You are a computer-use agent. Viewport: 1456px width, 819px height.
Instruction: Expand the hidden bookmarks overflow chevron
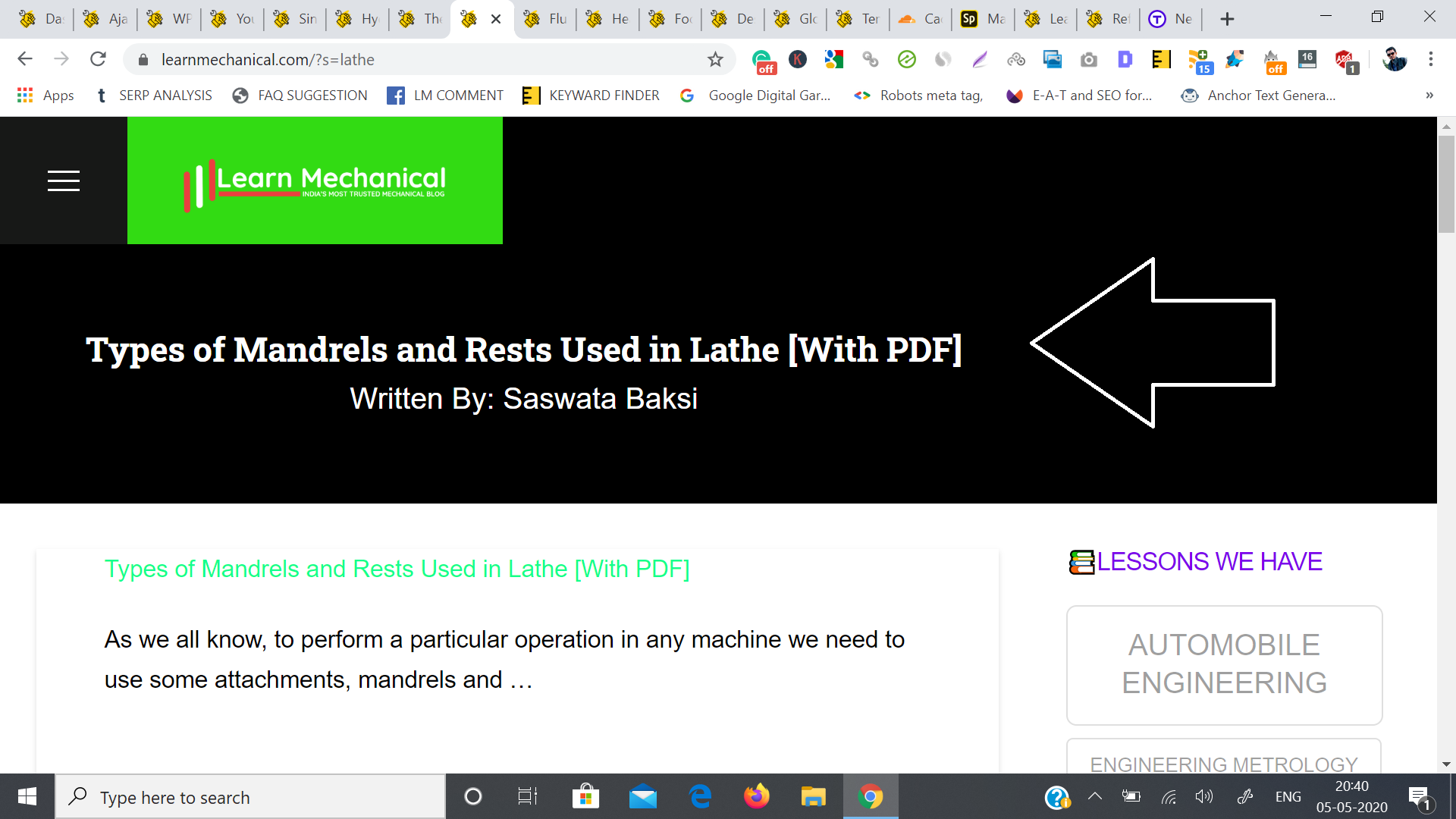1429,96
